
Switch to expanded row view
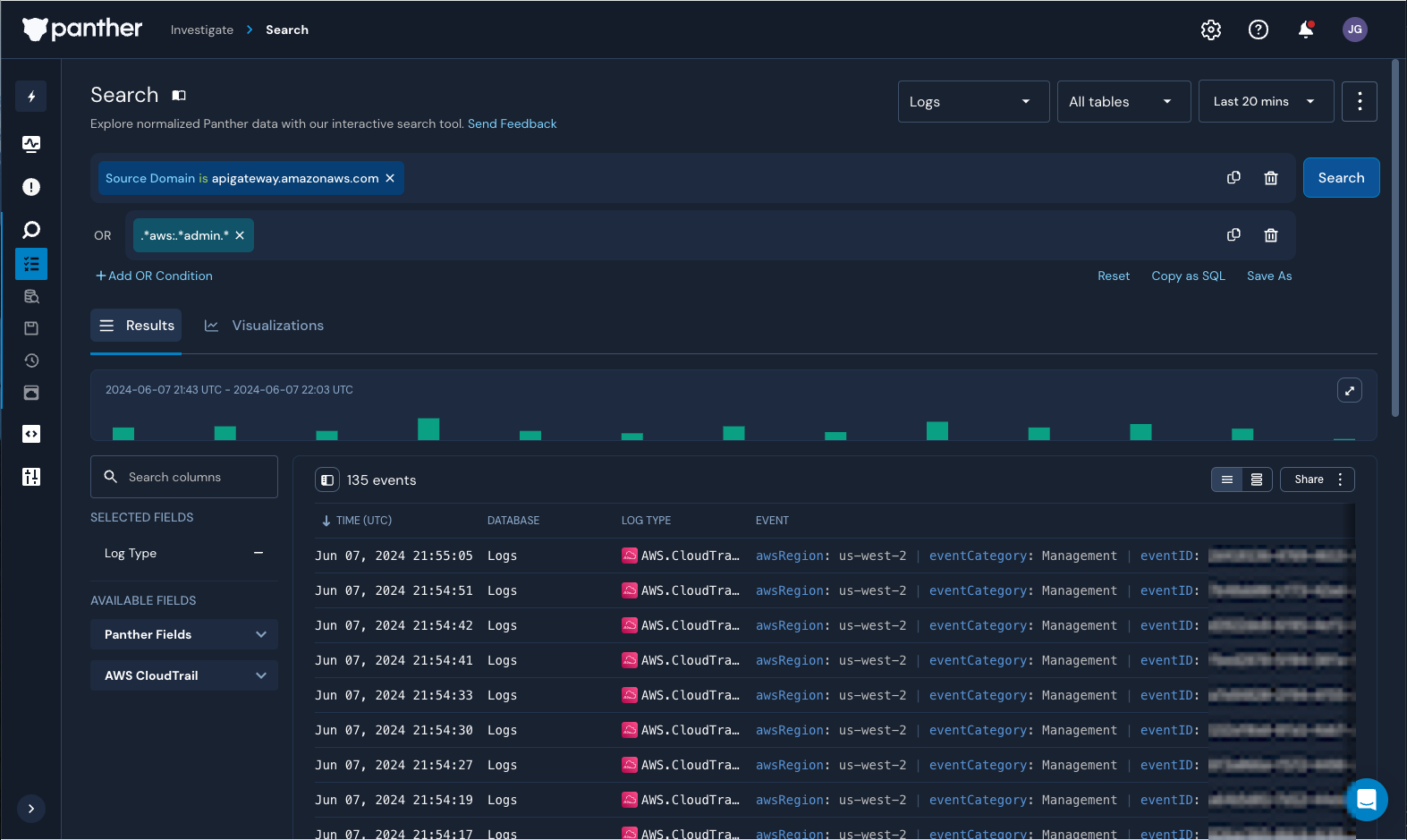[1257, 479]
